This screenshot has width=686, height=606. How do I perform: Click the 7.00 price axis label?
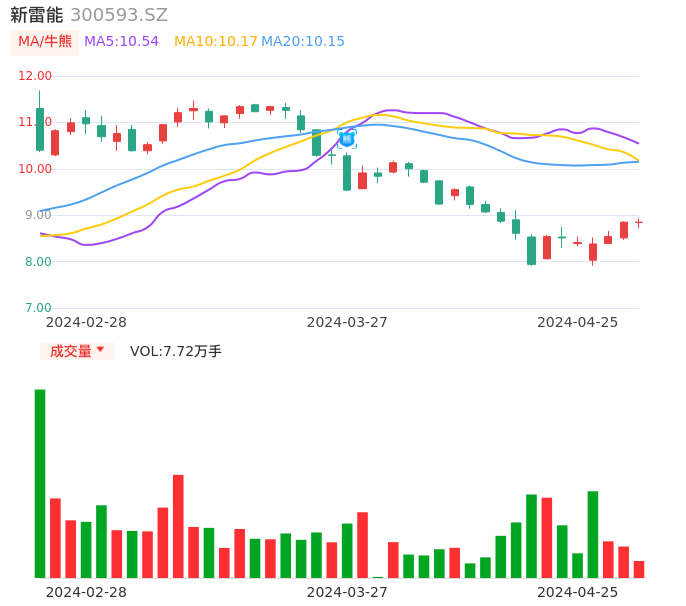click(39, 308)
